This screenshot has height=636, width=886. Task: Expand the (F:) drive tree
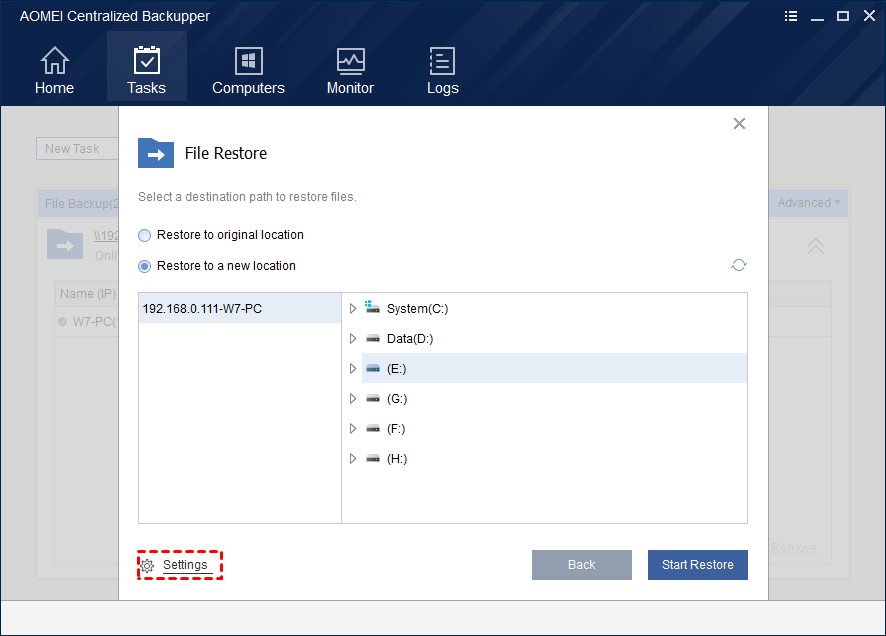pyautogui.click(x=353, y=428)
